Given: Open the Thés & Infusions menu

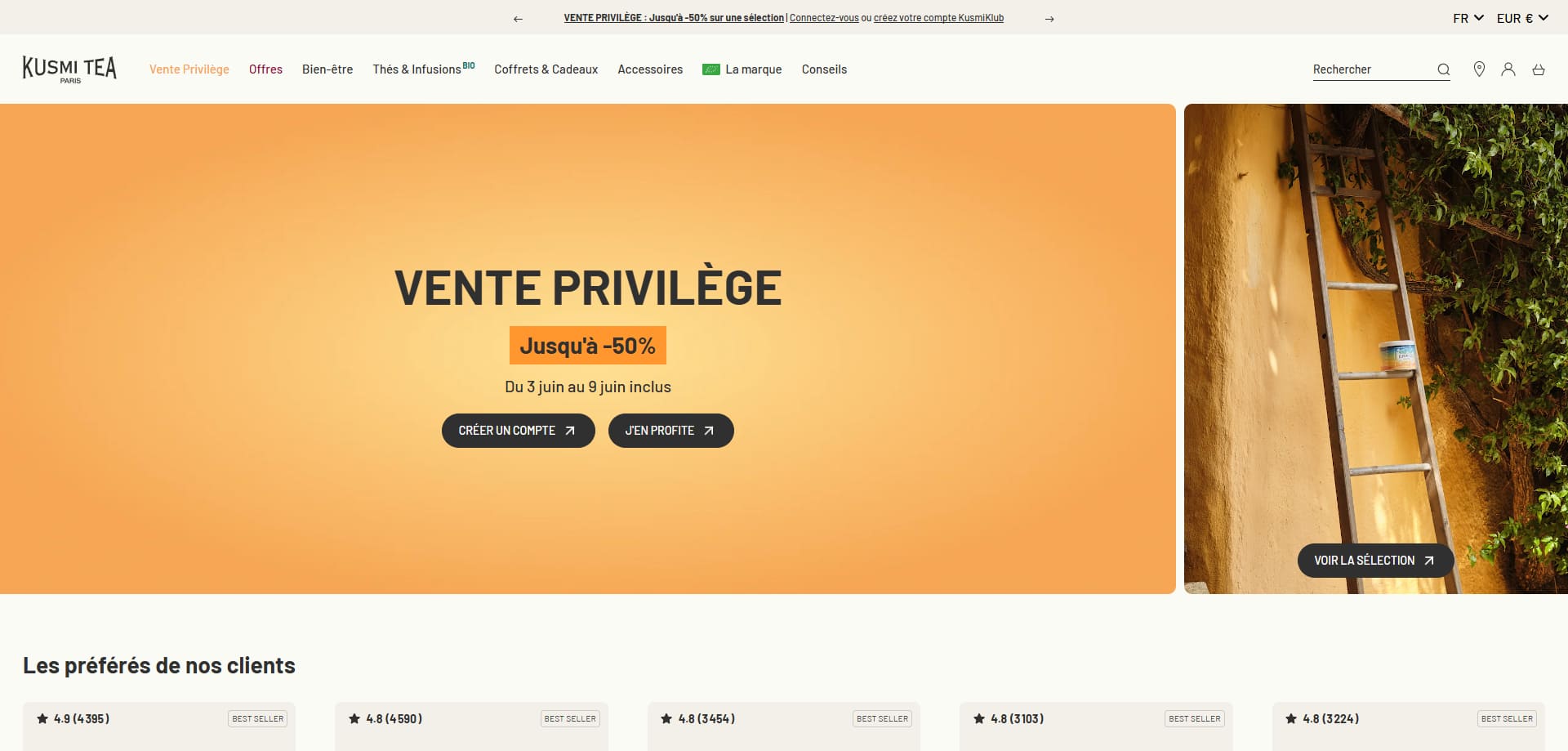Looking at the screenshot, I should coord(423,69).
